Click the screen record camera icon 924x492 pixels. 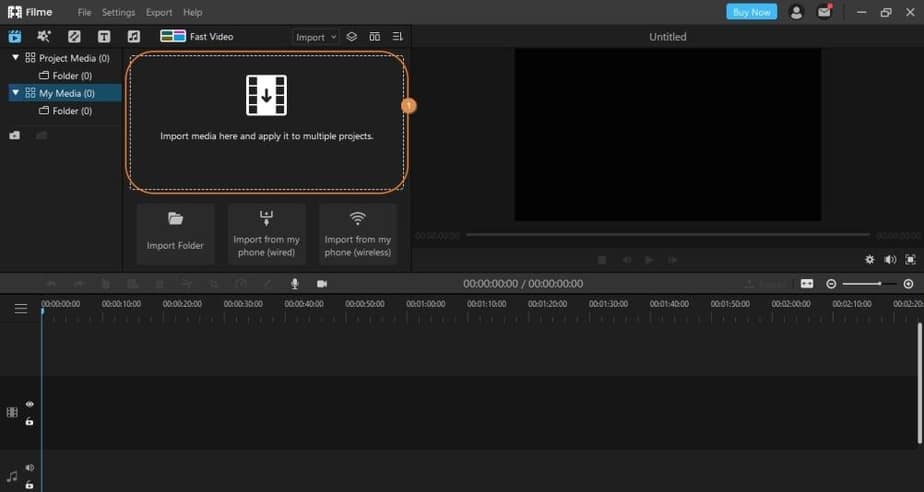point(322,283)
